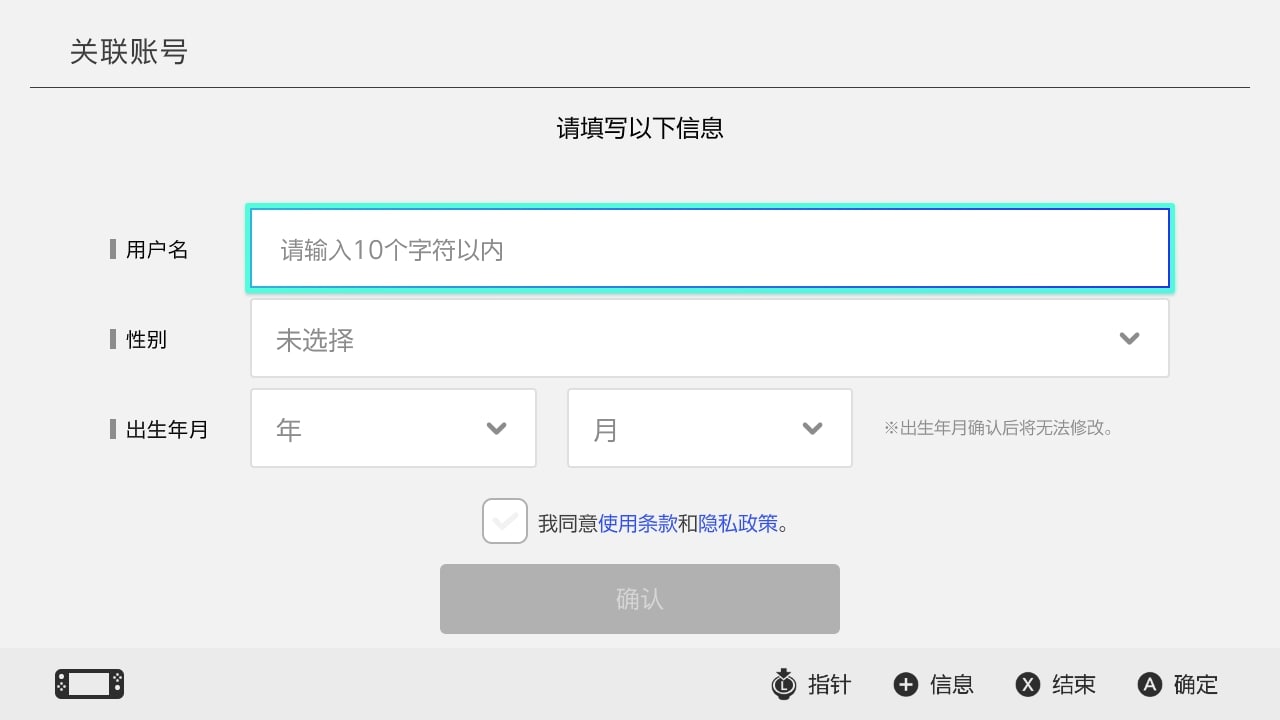Click the month dropdown chevron arrow

pos(812,429)
